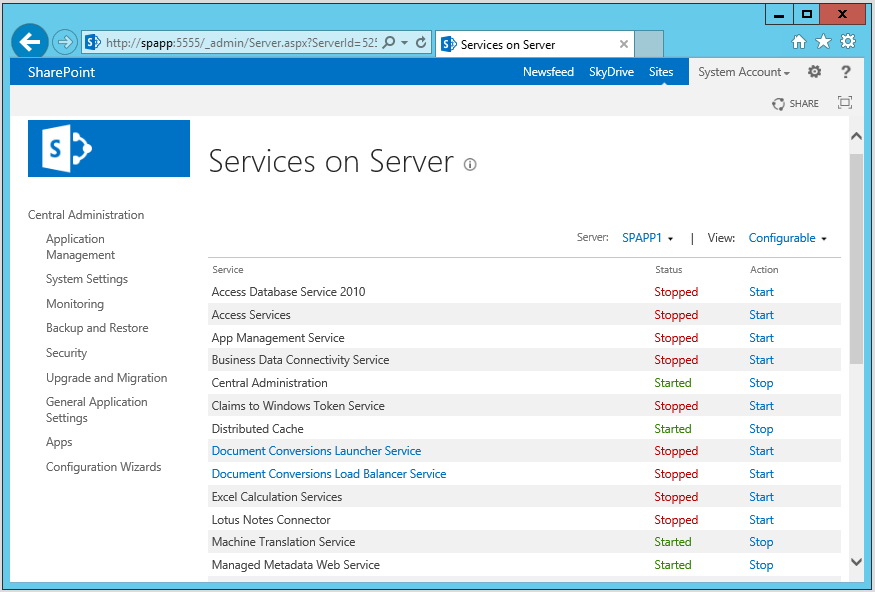
Task: Click the Excel Calculation Services row name
Action: click(x=277, y=497)
